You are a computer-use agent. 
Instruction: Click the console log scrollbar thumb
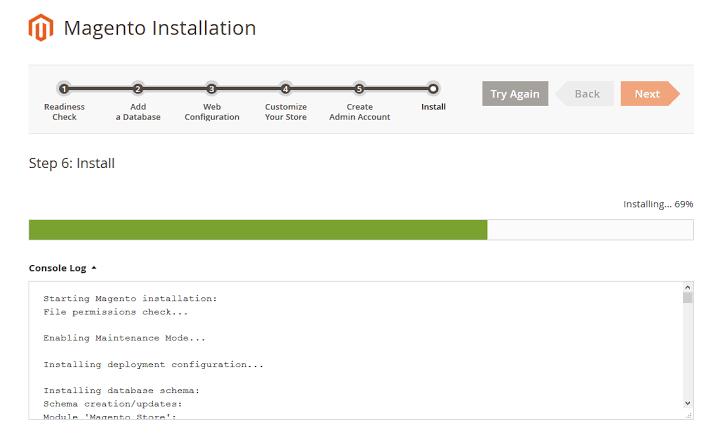[688, 298]
